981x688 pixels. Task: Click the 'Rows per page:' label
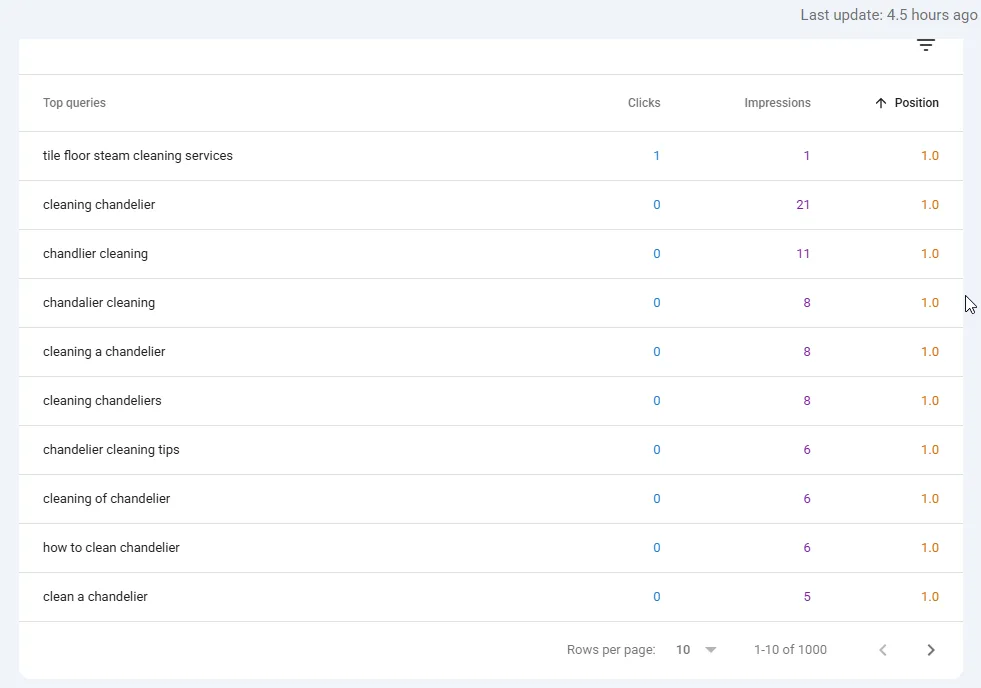point(611,650)
